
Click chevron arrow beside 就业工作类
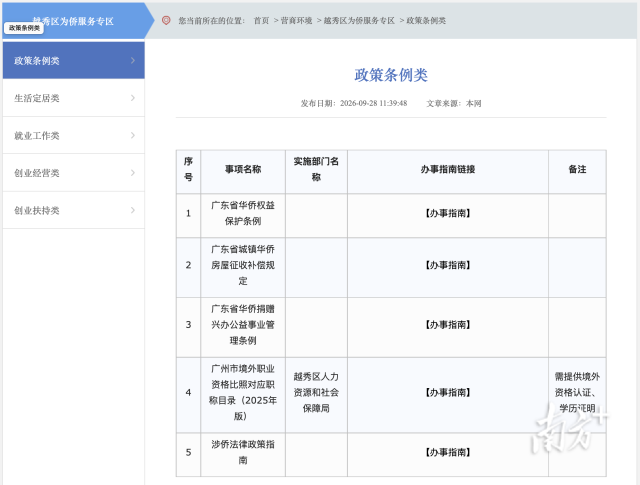click(133, 136)
